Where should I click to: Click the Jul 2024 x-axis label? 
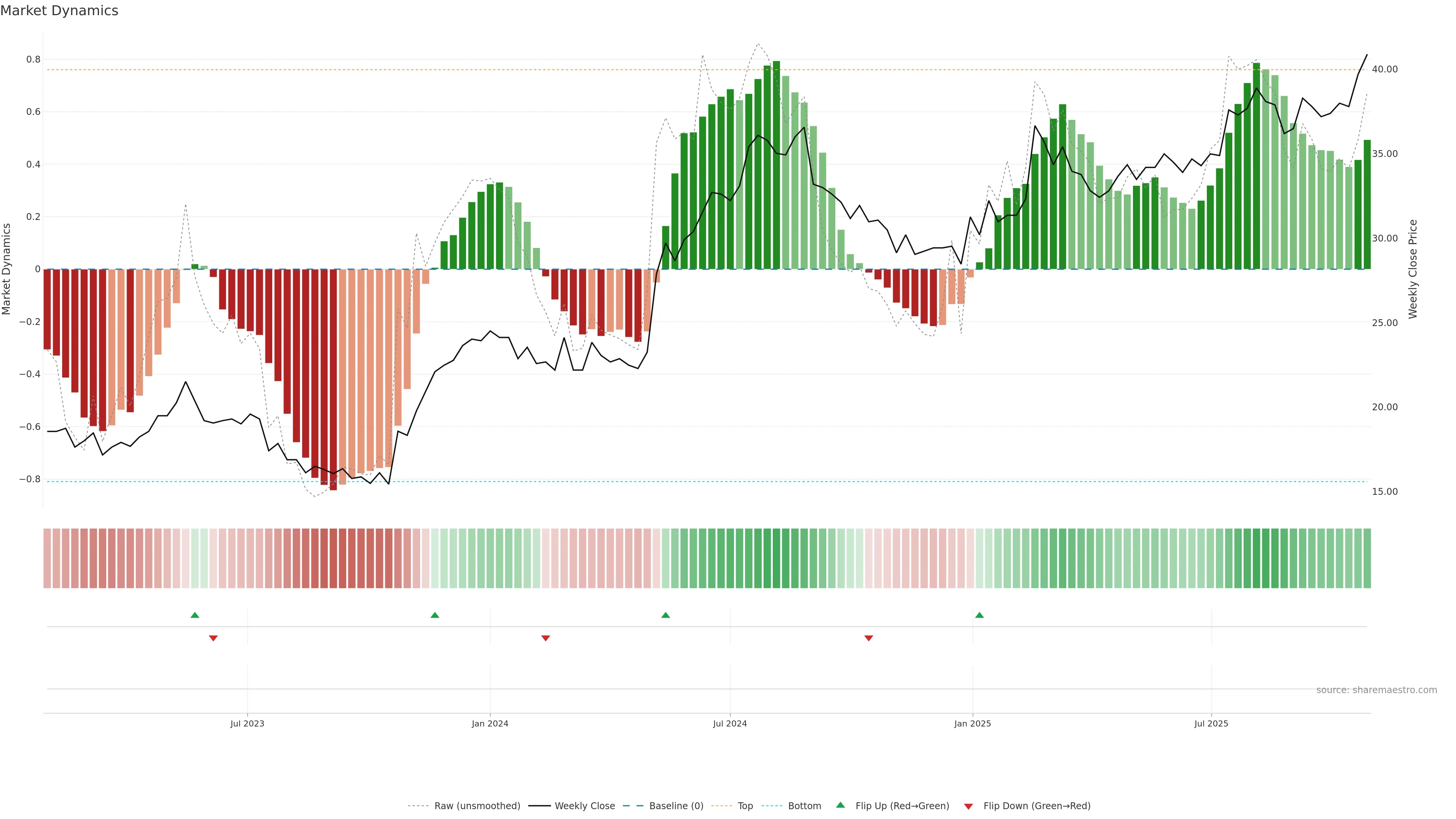point(730,723)
